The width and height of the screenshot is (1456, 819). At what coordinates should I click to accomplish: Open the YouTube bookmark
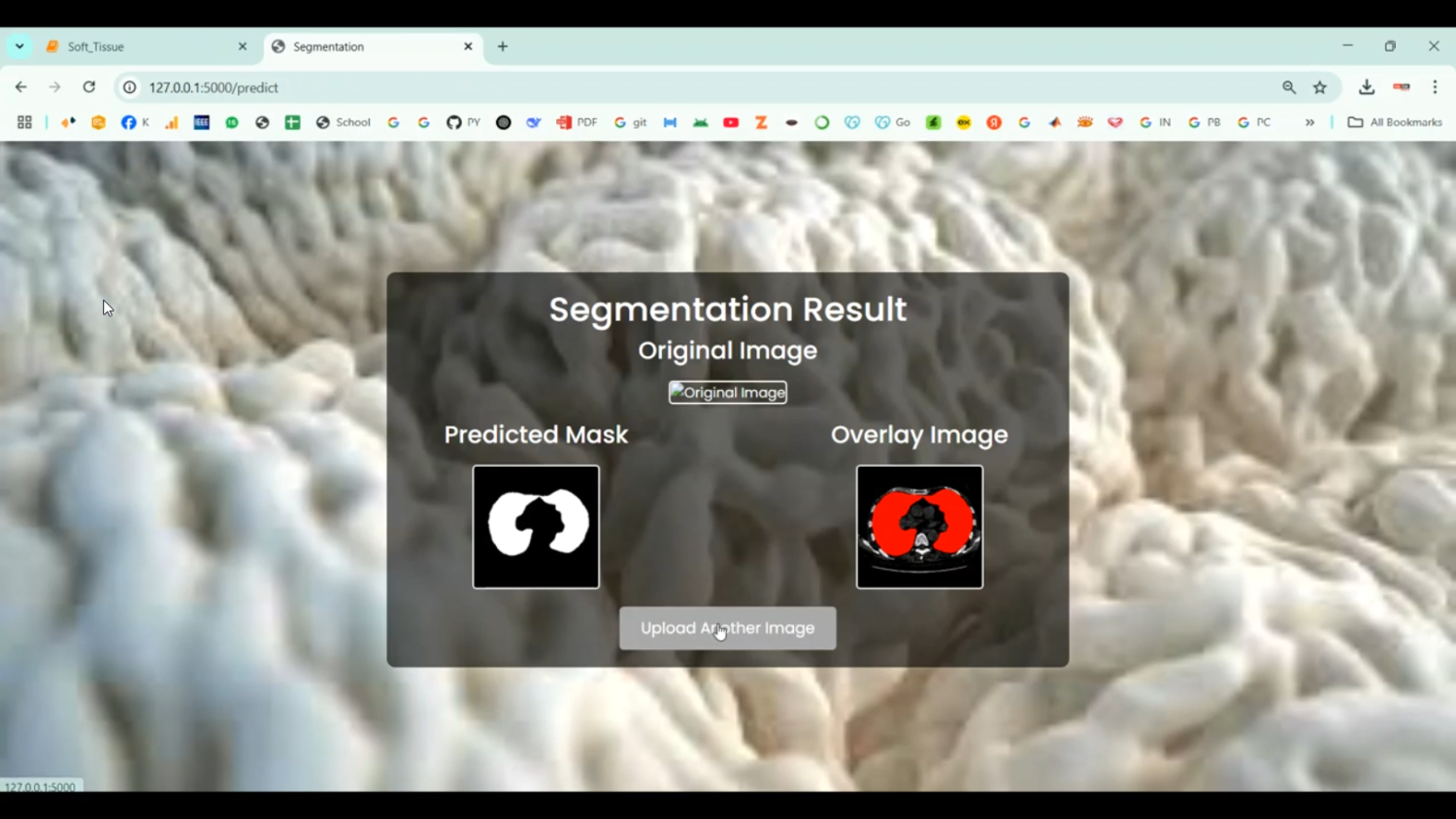pyautogui.click(x=730, y=122)
